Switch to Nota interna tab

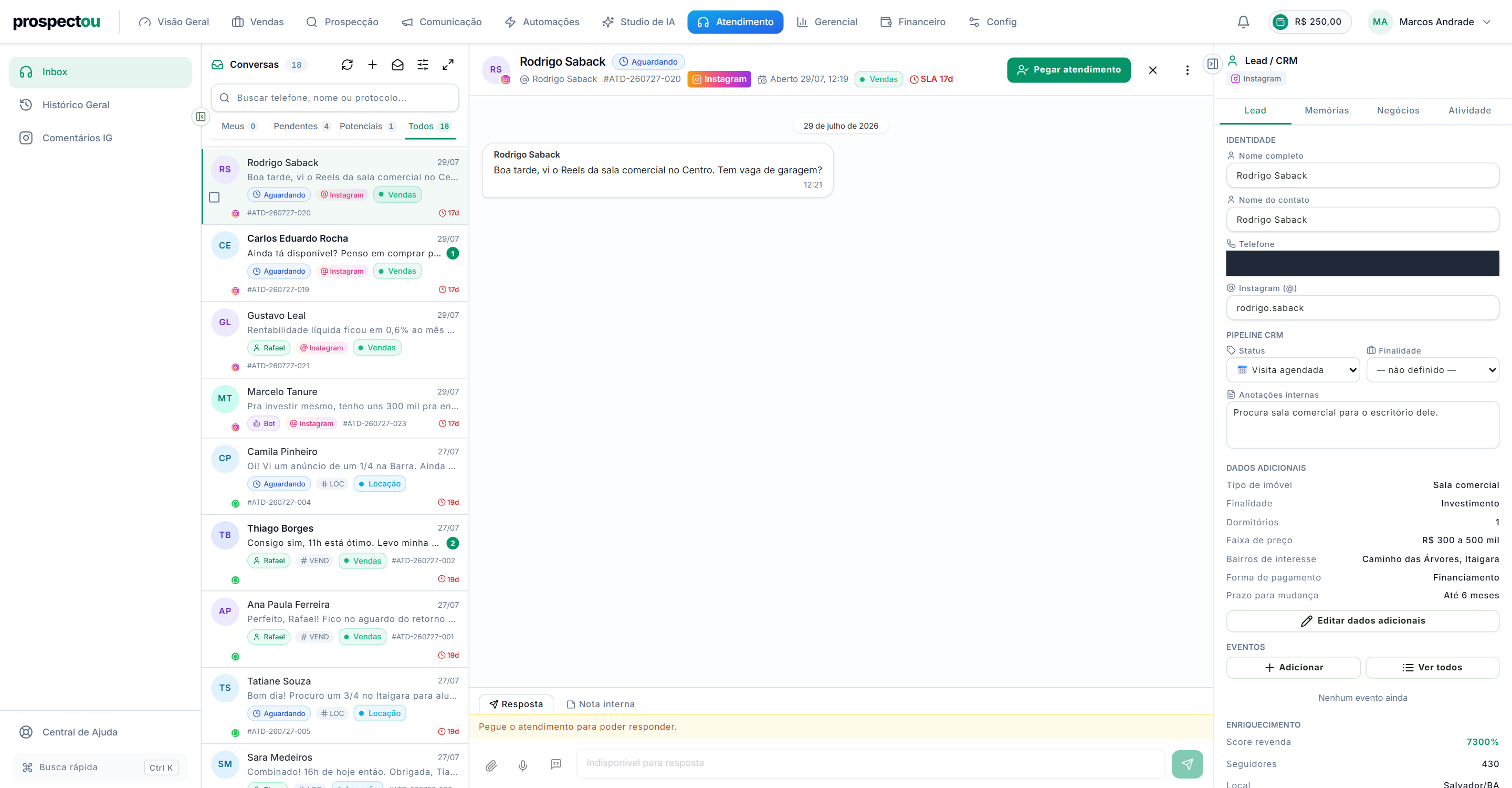coord(601,704)
